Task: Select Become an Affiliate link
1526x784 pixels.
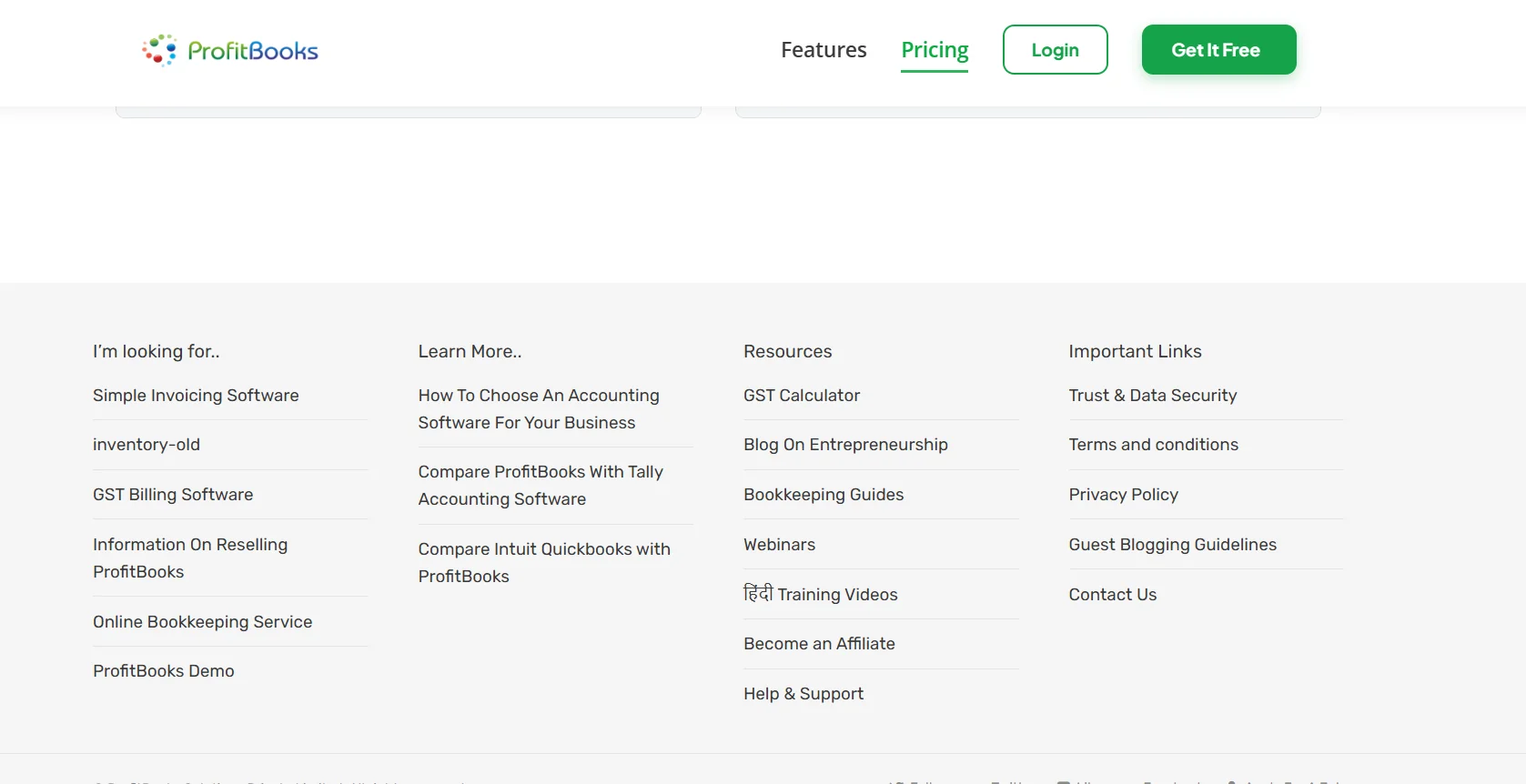Action: click(819, 644)
